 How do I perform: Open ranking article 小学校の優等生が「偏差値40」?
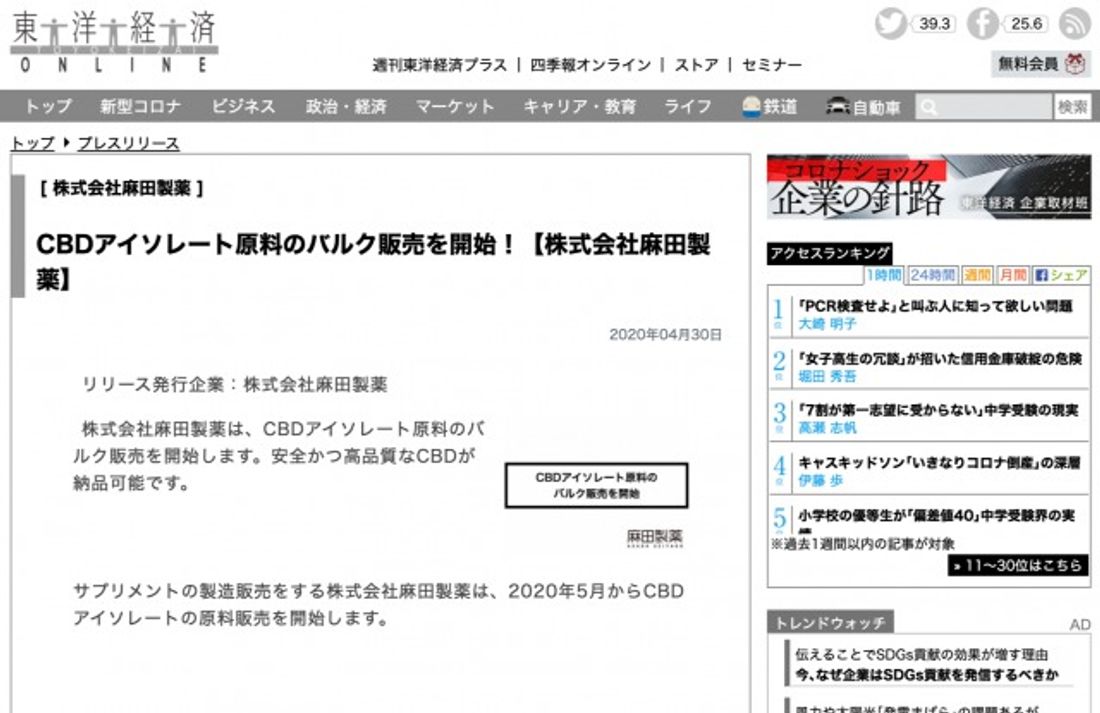(937, 517)
